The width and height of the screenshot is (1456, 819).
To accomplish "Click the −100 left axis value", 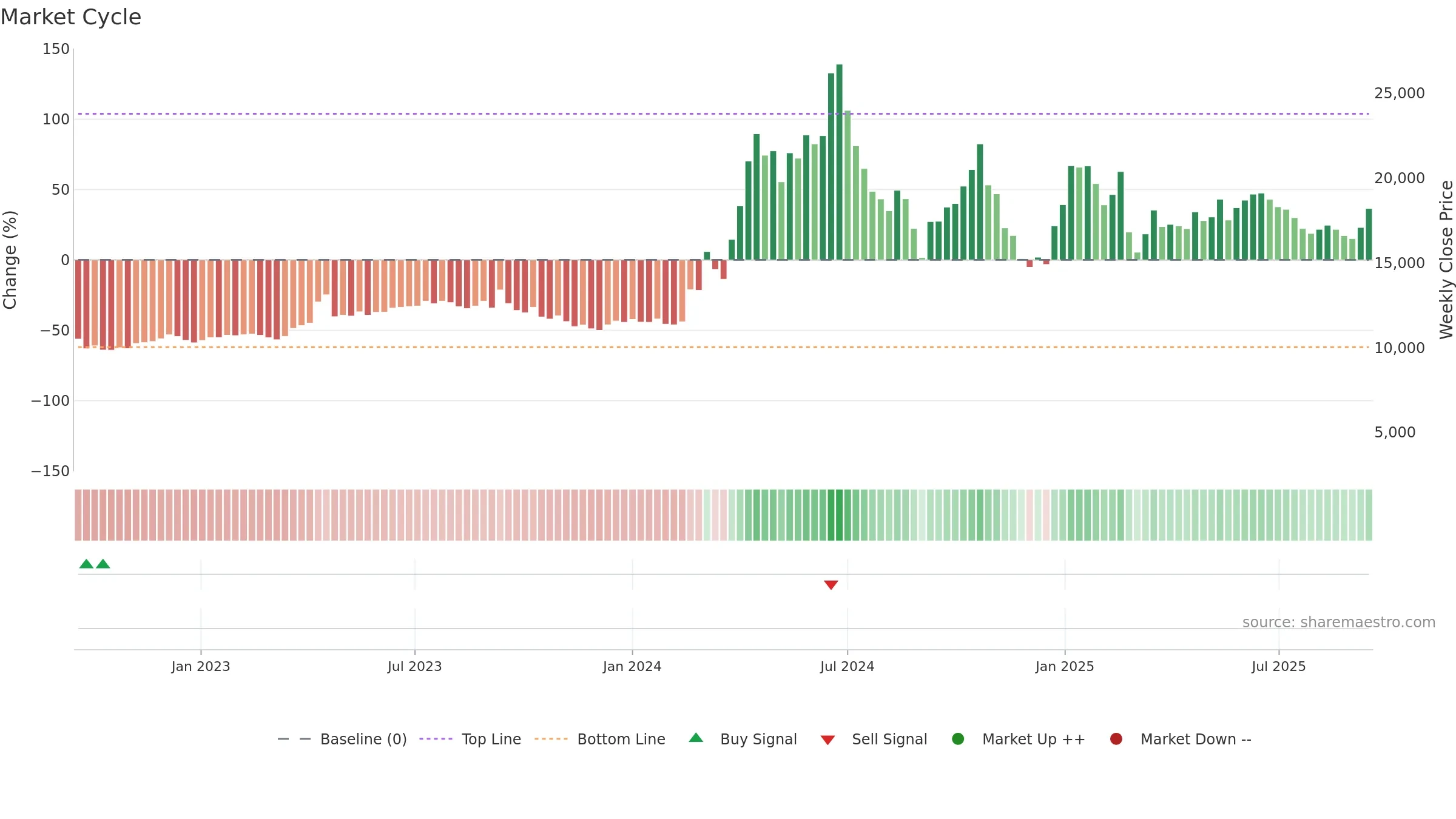I will click(x=50, y=400).
